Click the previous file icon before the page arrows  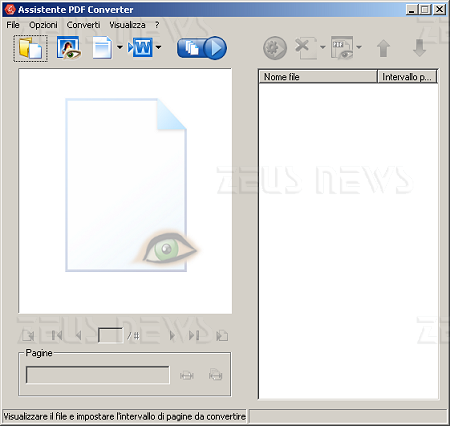point(28,336)
